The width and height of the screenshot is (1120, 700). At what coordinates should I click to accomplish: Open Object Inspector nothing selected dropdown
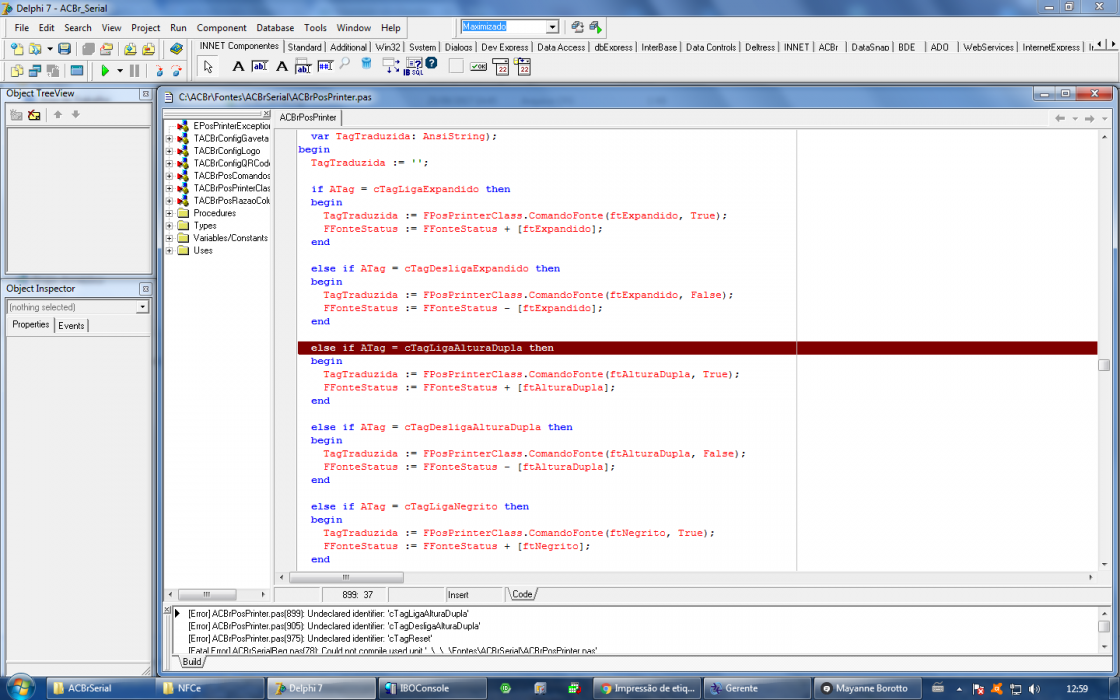142,307
